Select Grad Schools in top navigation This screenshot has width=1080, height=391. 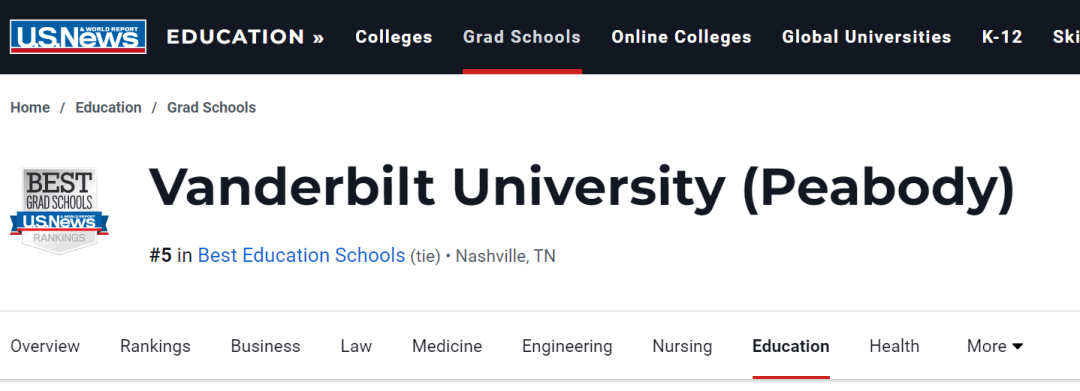(x=522, y=36)
